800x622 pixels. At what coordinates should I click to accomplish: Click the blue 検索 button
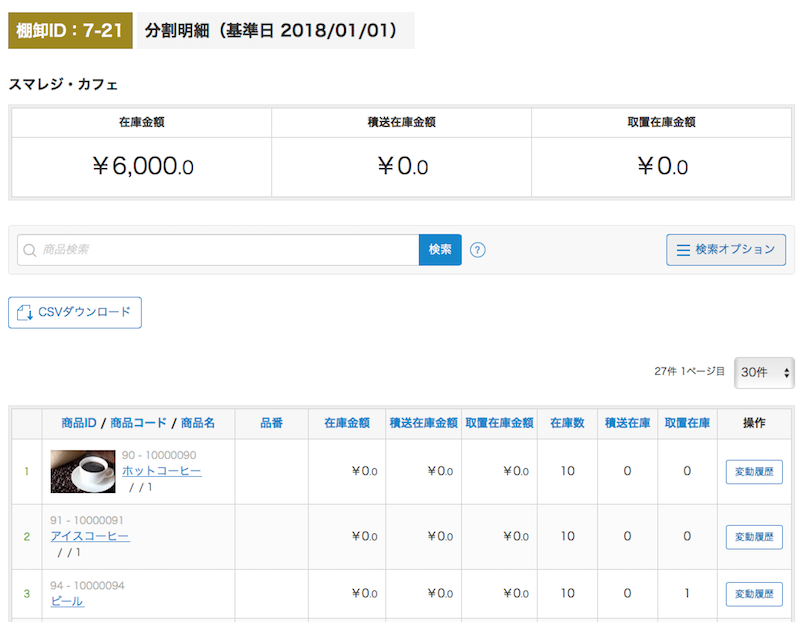click(440, 250)
